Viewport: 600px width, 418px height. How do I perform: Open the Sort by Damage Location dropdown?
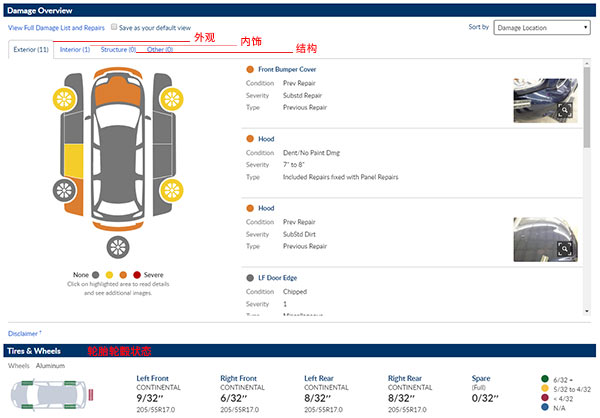pos(541,28)
